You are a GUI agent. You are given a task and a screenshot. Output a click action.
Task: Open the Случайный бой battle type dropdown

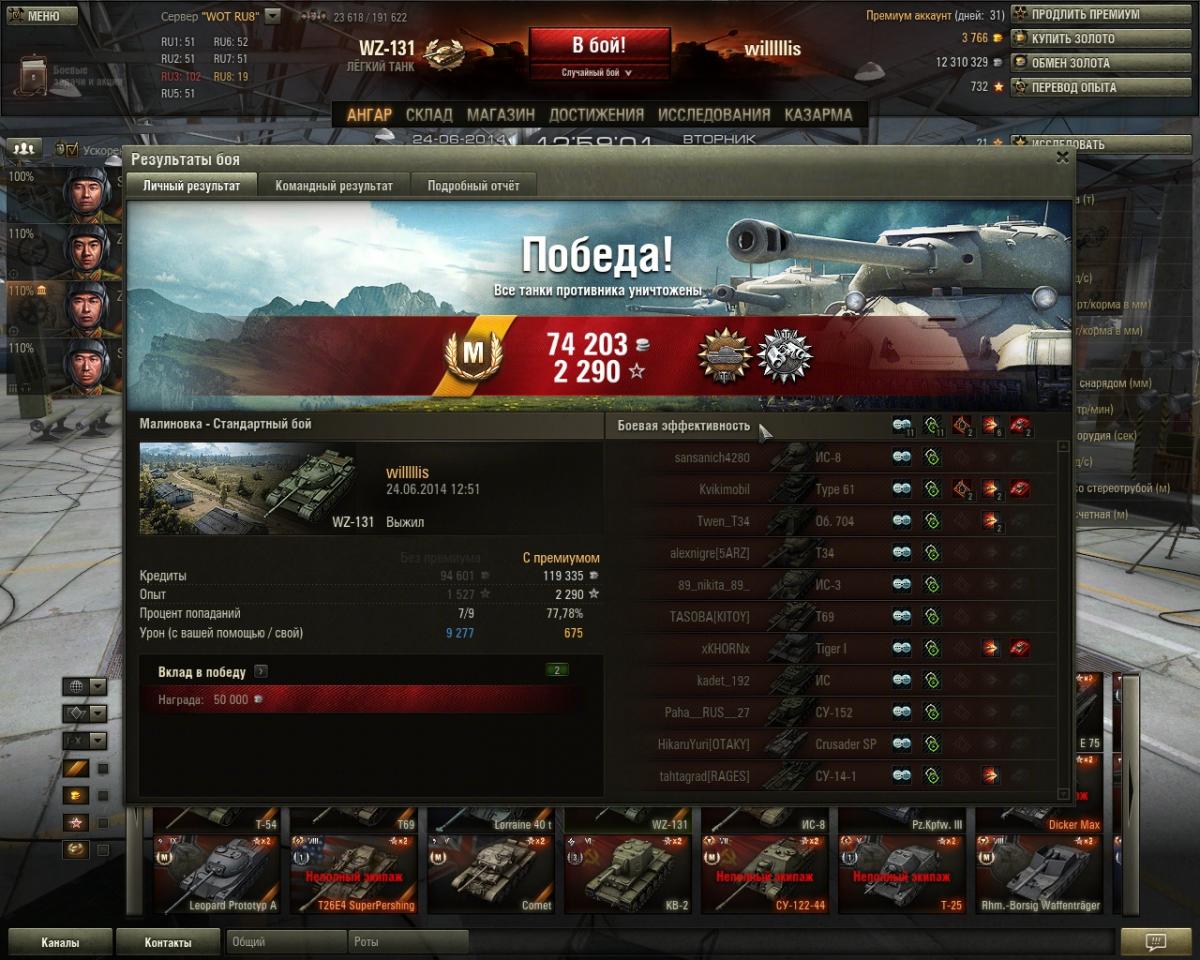pos(599,72)
